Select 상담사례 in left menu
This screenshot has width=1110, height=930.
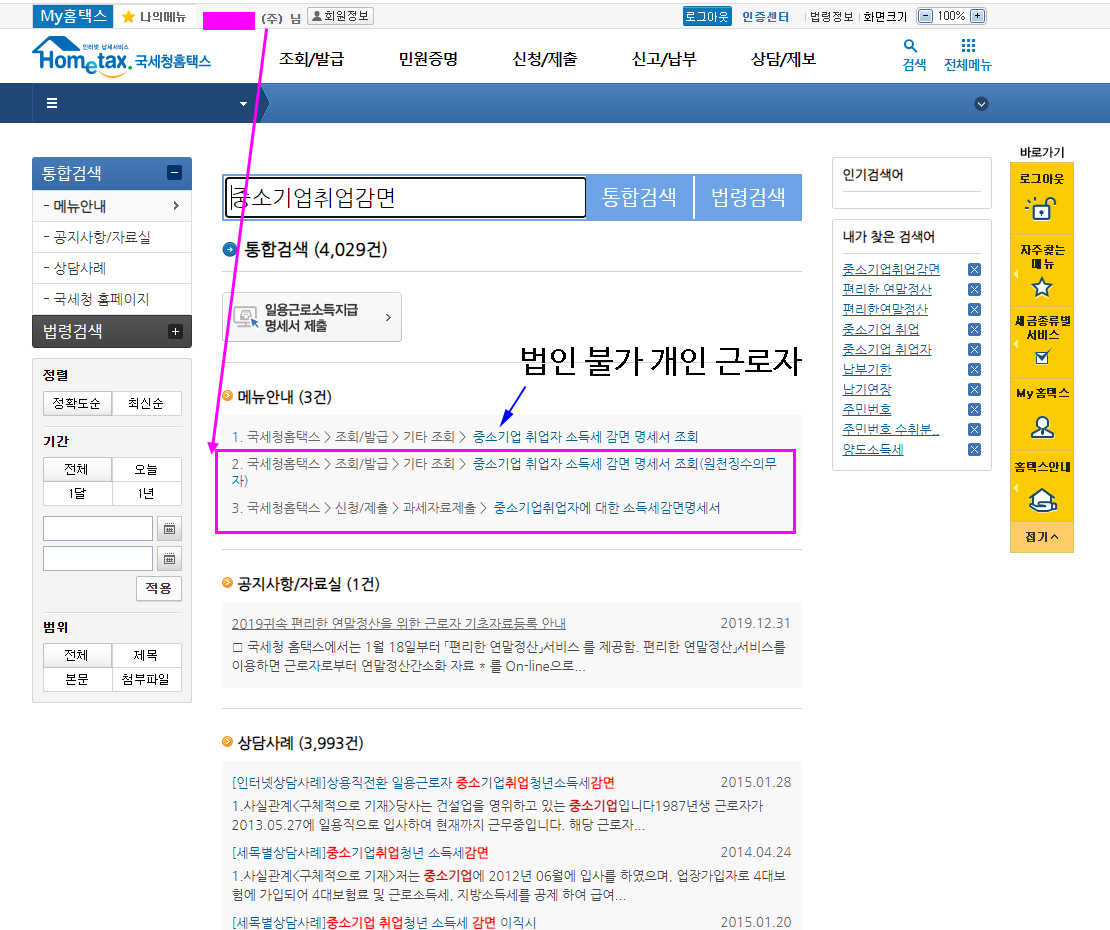point(112,268)
